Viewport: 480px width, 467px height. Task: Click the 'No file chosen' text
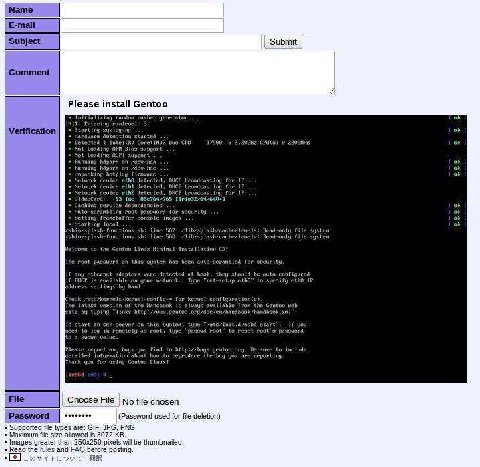(150, 402)
